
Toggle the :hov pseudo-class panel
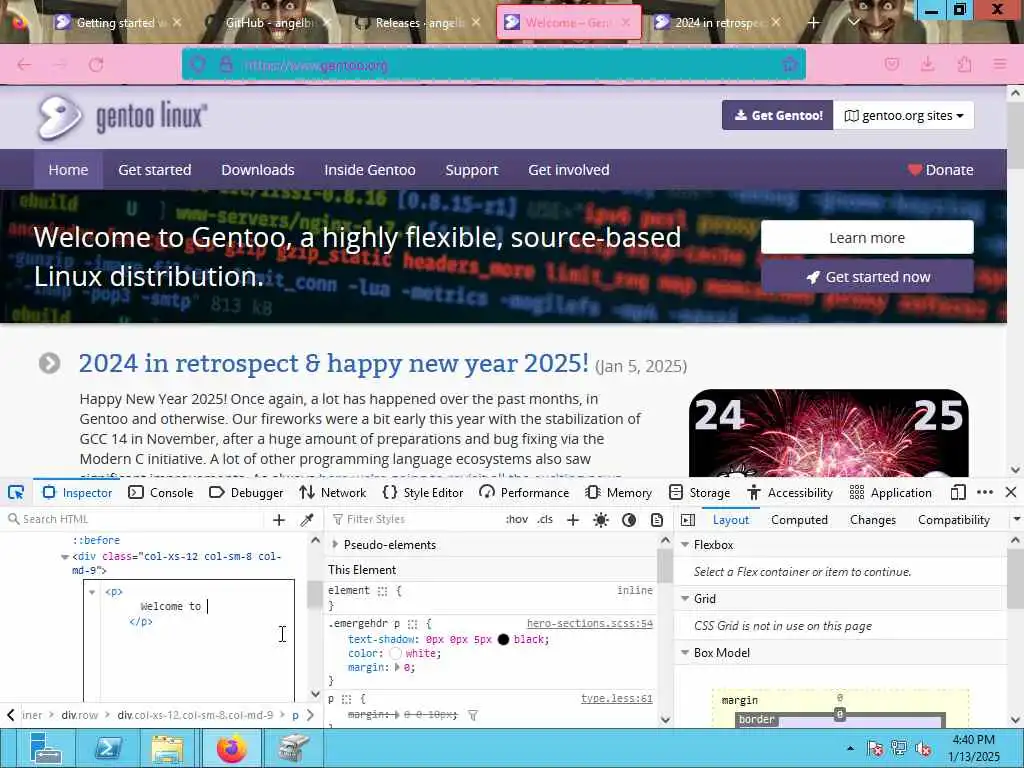[x=517, y=520]
